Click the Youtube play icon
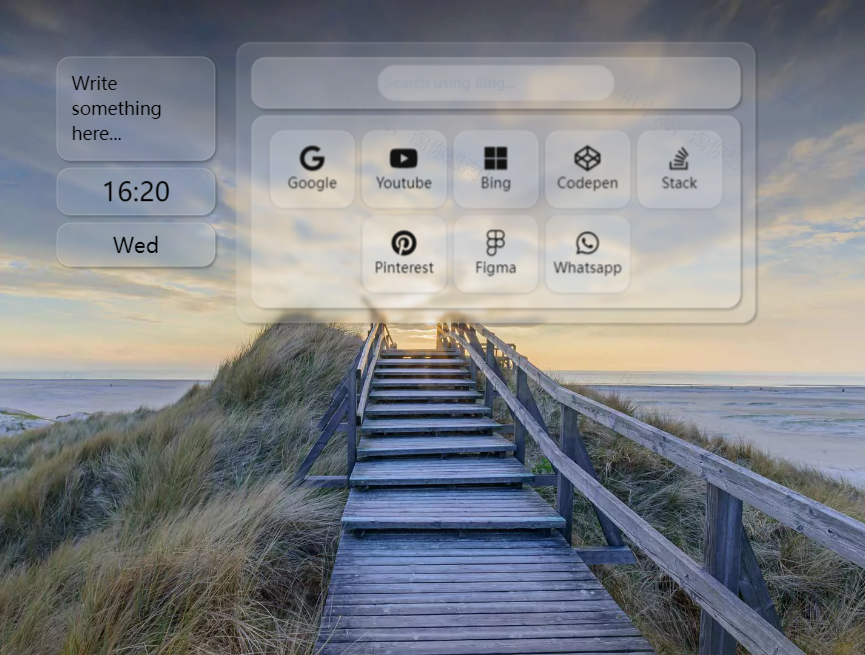Screen dimensions: 865x655 404,158
